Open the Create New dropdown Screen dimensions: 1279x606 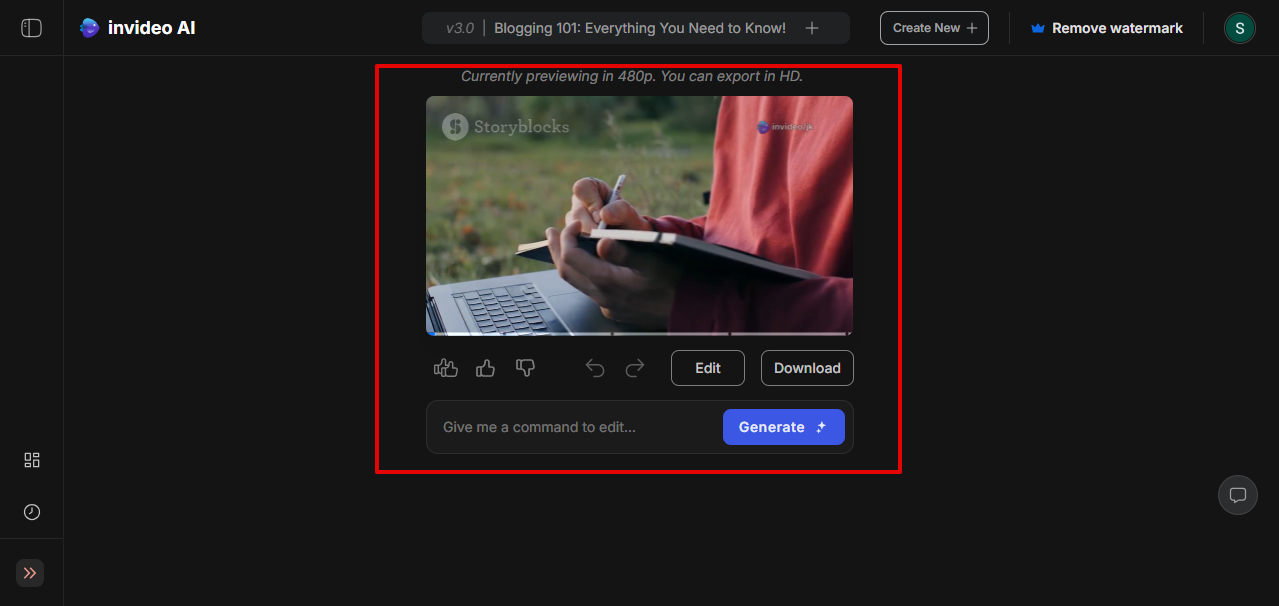coord(933,27)
